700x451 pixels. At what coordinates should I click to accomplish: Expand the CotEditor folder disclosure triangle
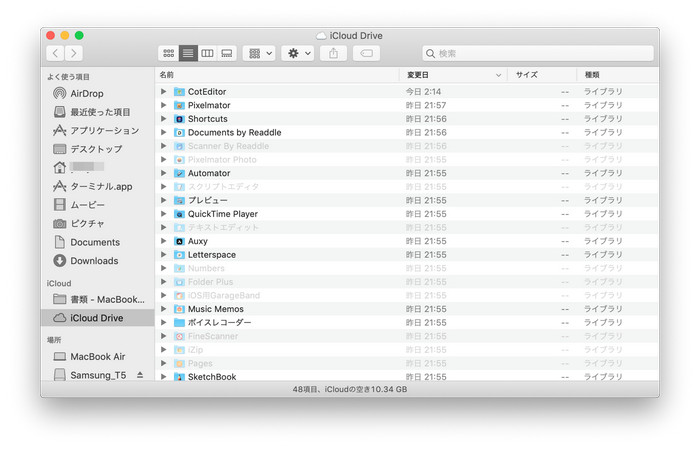164,92
